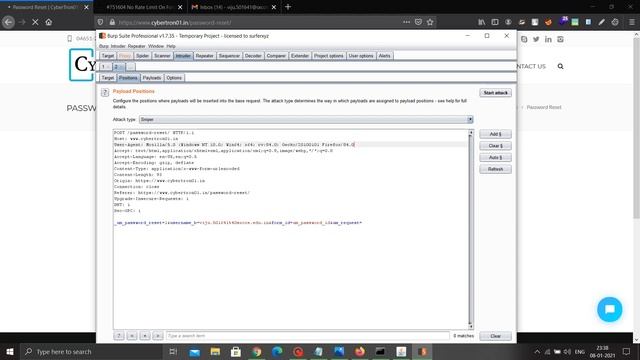Image resolution: width=640 pixels, height=360 pixels.
Task: Click the webpage search magnifier icon
Action: click(560, 66)
